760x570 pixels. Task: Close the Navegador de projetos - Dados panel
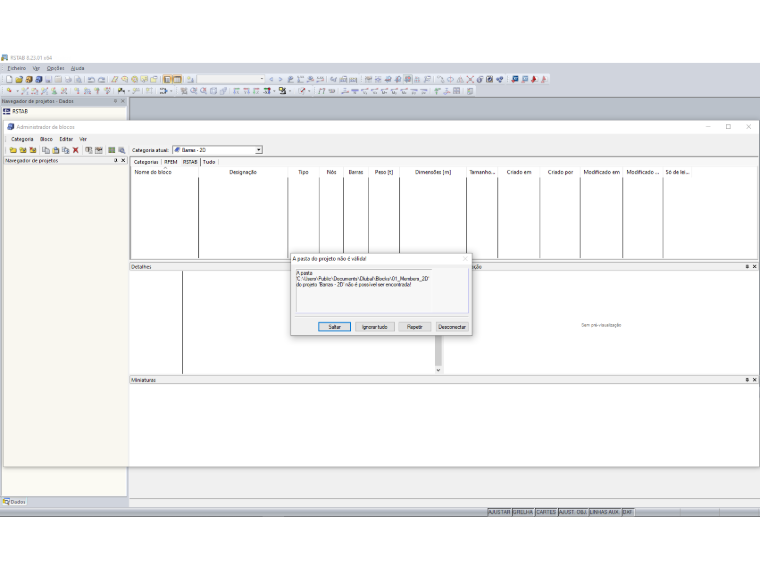pos(123,101)
